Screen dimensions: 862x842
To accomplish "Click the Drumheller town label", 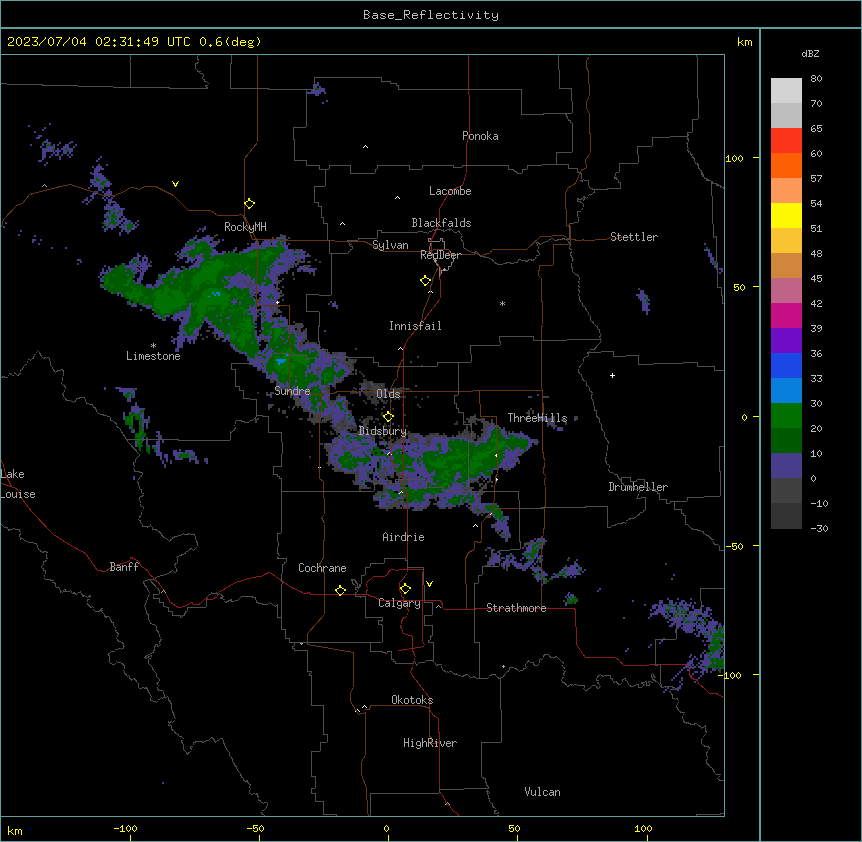I will click(638, 487).
